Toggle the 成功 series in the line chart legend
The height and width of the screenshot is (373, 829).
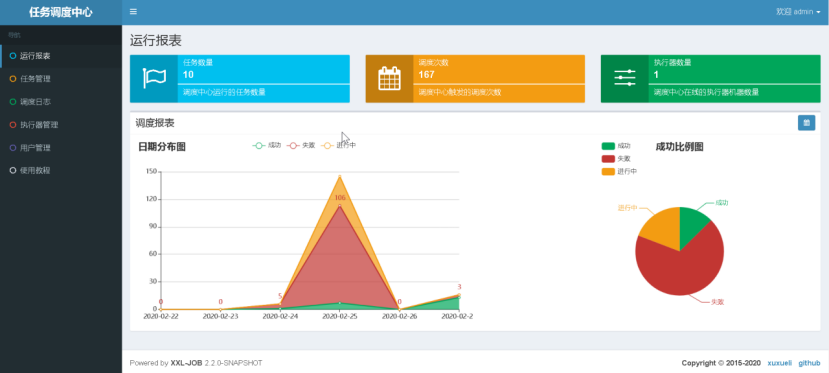[267, 145]
